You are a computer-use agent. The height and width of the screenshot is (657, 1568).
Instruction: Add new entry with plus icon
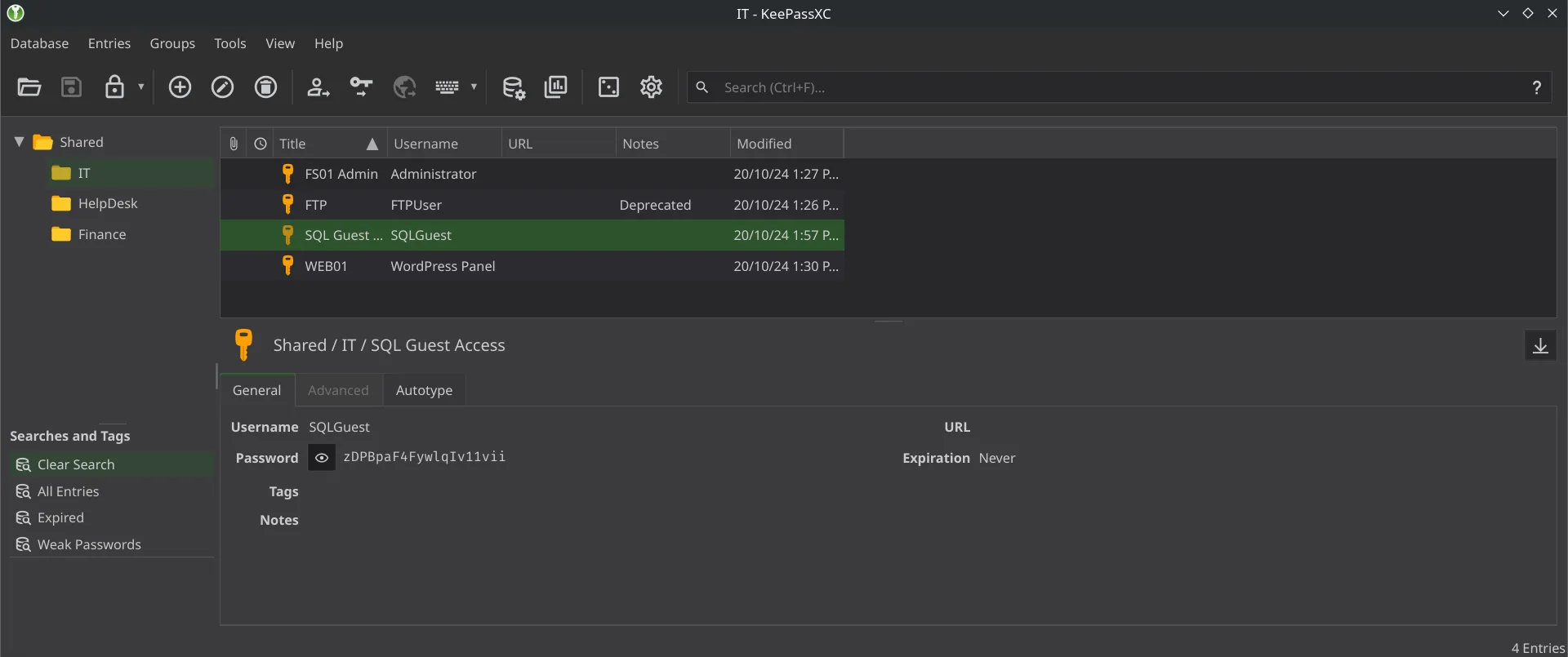pos(180,87)
